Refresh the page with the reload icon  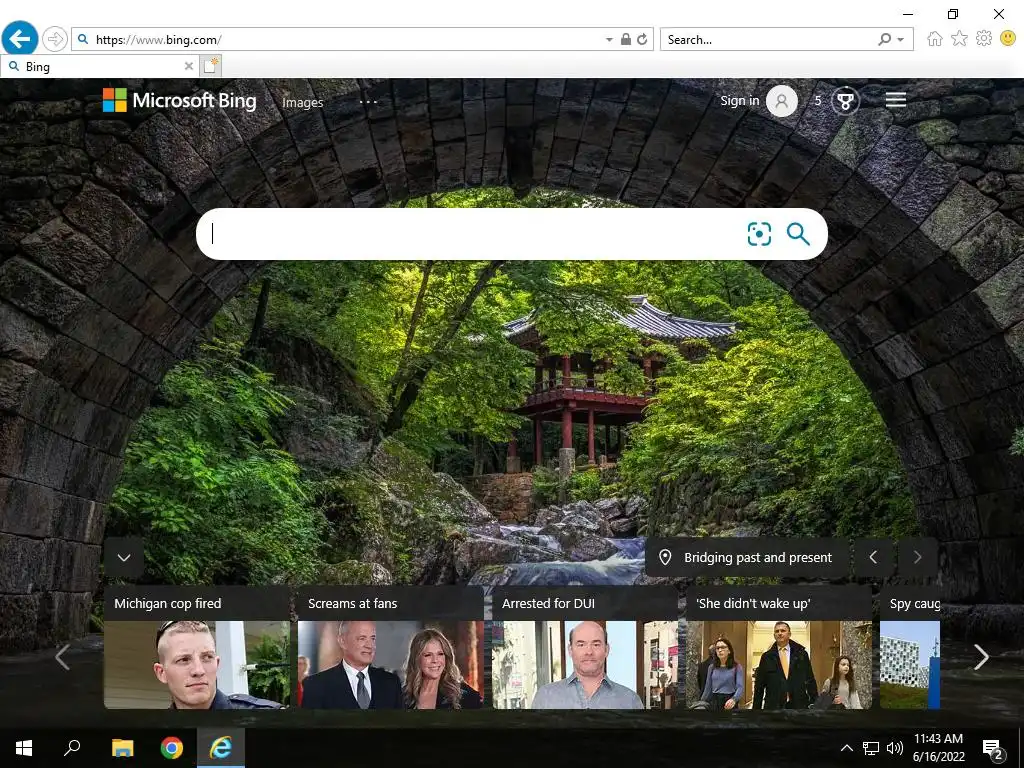pos(643,39)
